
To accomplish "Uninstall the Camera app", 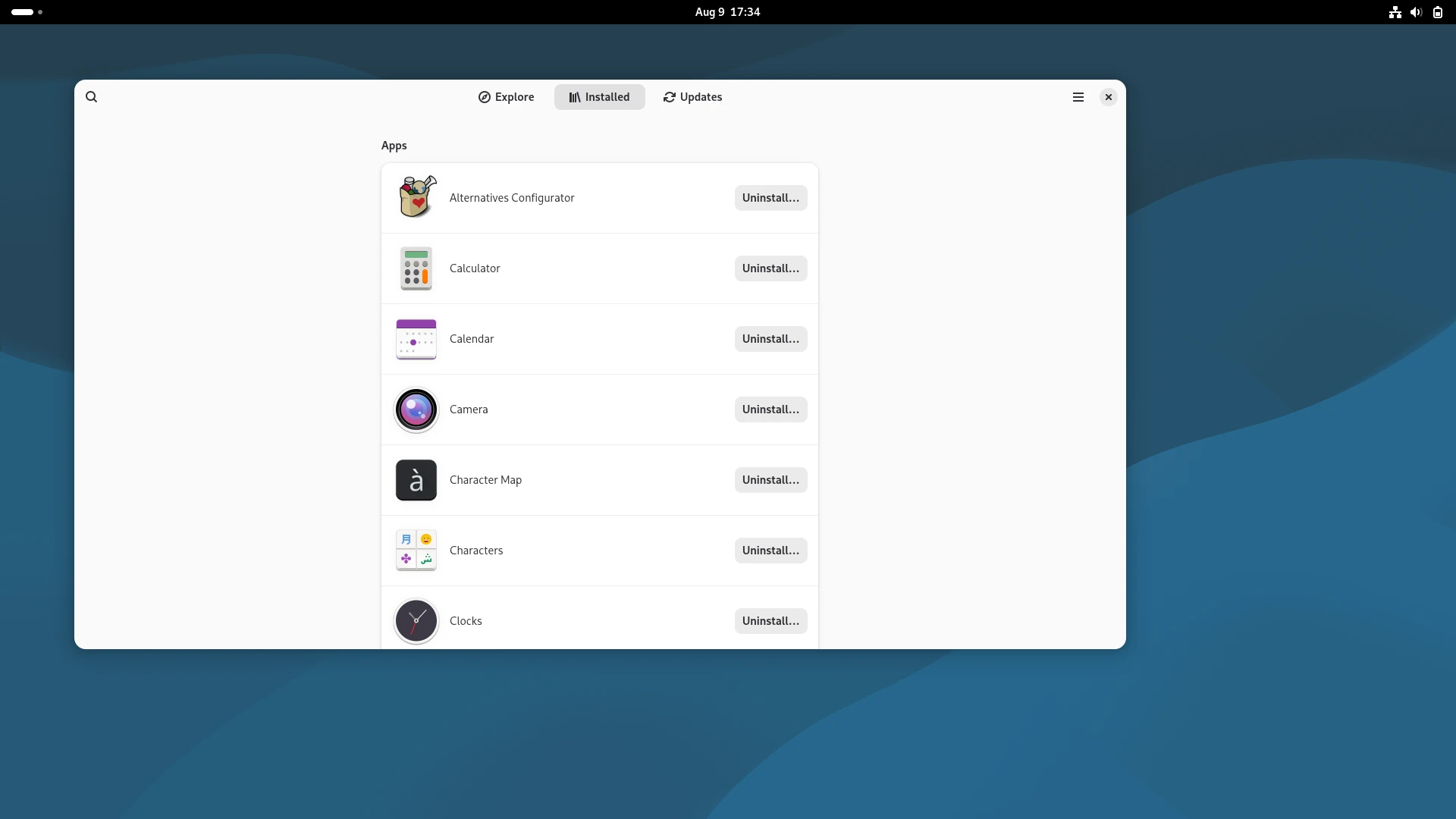I will 770,409.
